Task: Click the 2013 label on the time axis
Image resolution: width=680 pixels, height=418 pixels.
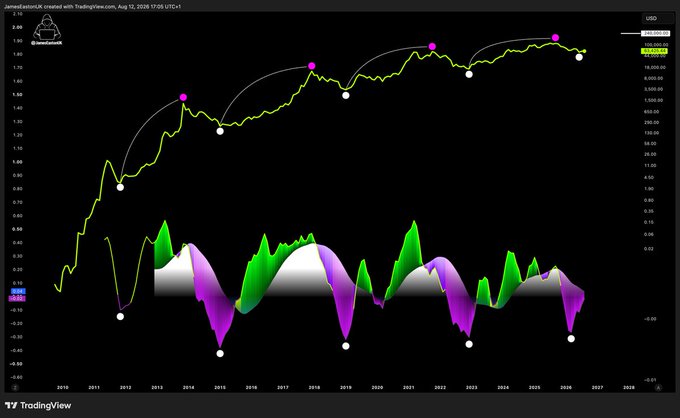Action: click(157, 388)
